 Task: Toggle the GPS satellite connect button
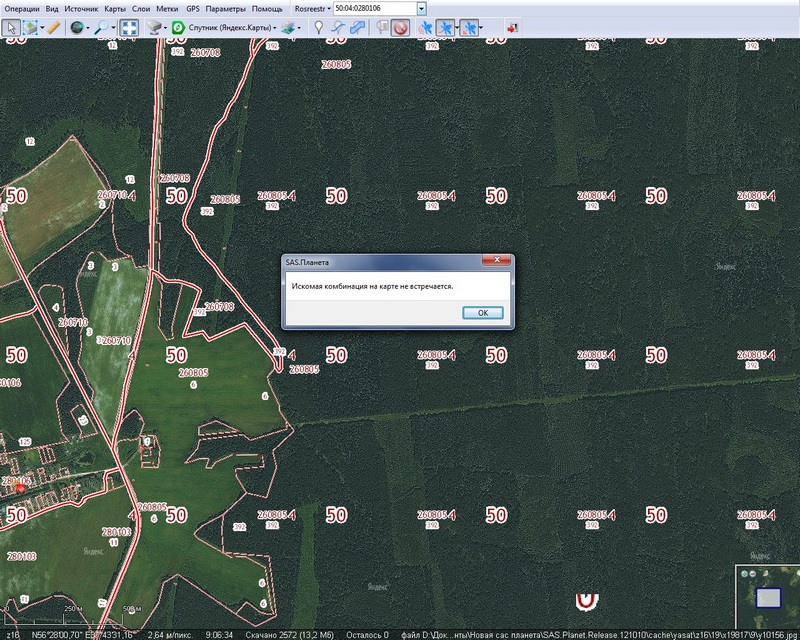click(x=425, y=28)
